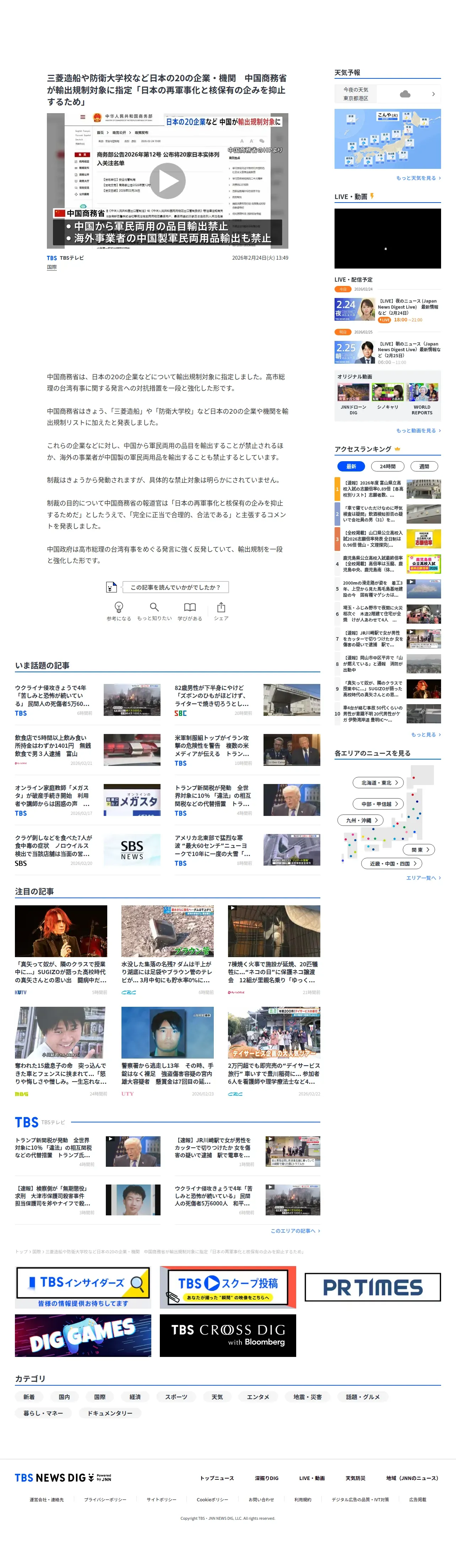Open 真矢って奴が featured article image
Image resolution: width=456 pixels, height=1568 pixels.
pyautogui.click(x=61, y=931)
